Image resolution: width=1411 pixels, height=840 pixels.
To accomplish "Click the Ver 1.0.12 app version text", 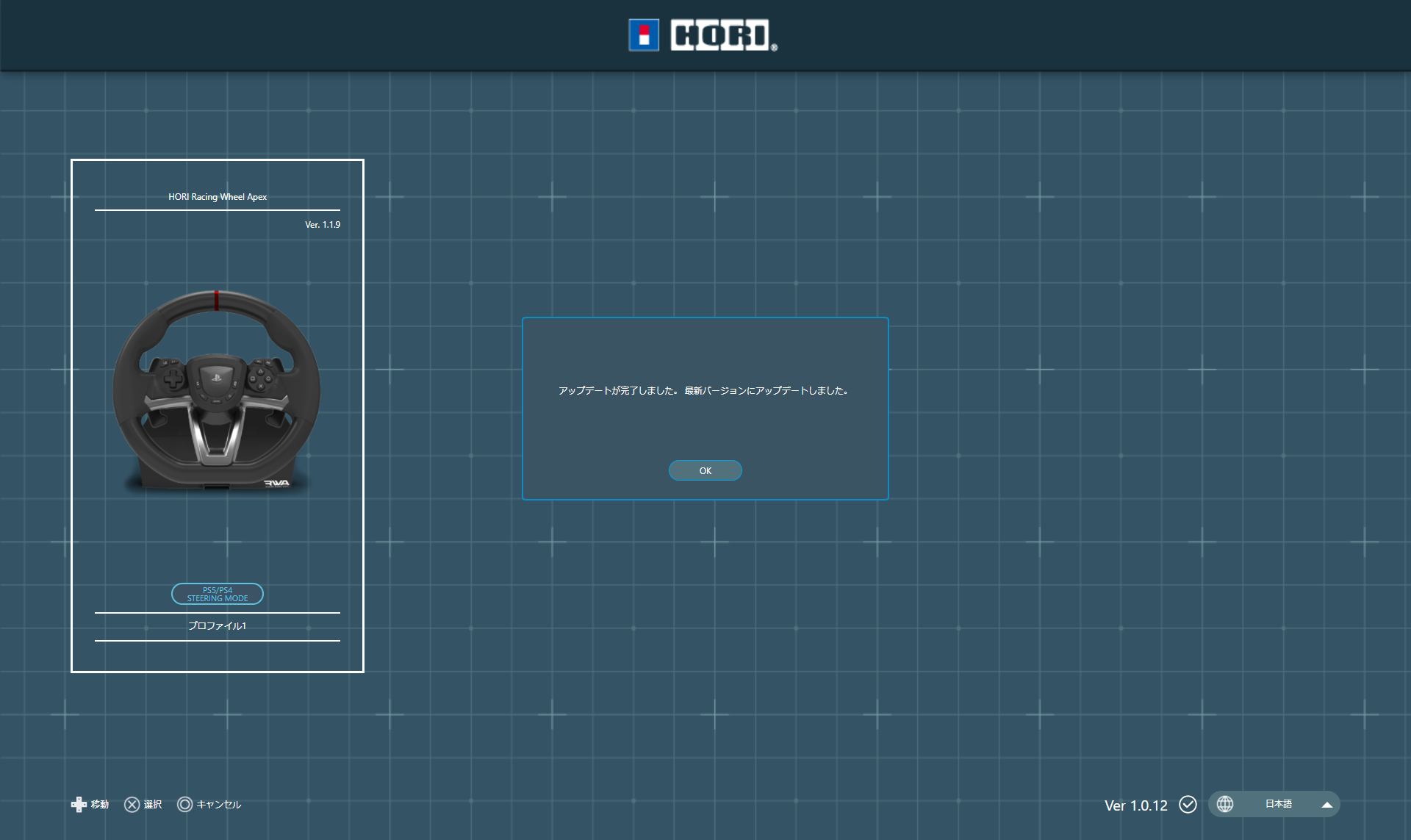I will 1135,805.
